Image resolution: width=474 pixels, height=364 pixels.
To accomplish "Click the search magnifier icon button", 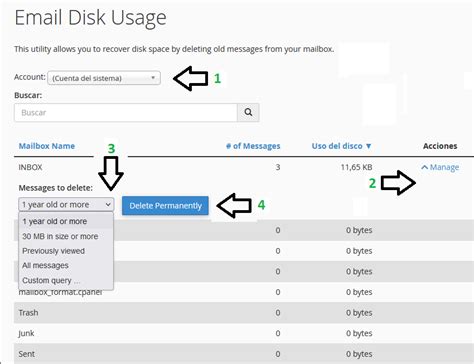I will (248, 112).
